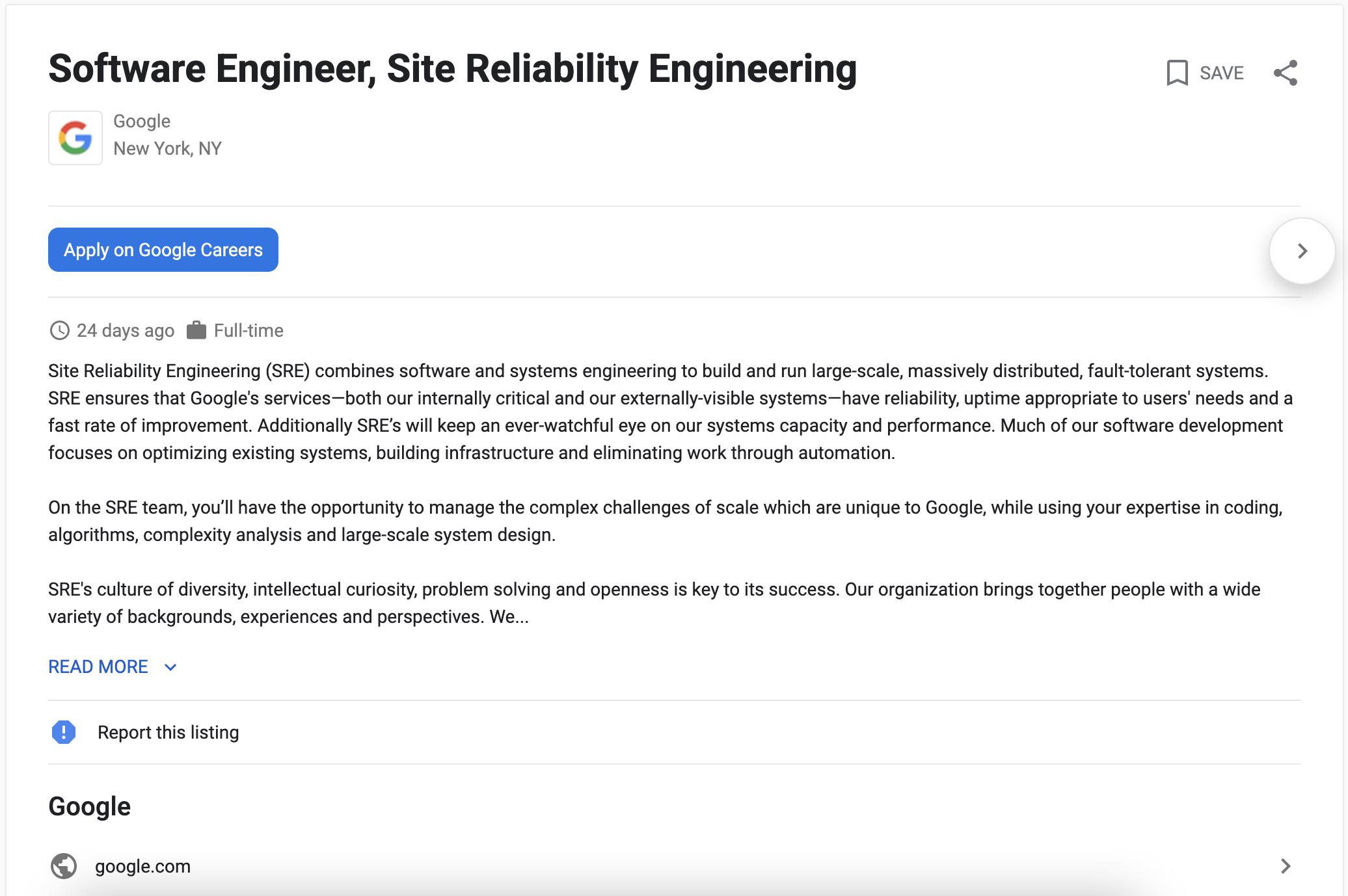Click the clock icon next to 24 days ago
The height and width of the screenshot is (896, 1348).
[59, 330]
